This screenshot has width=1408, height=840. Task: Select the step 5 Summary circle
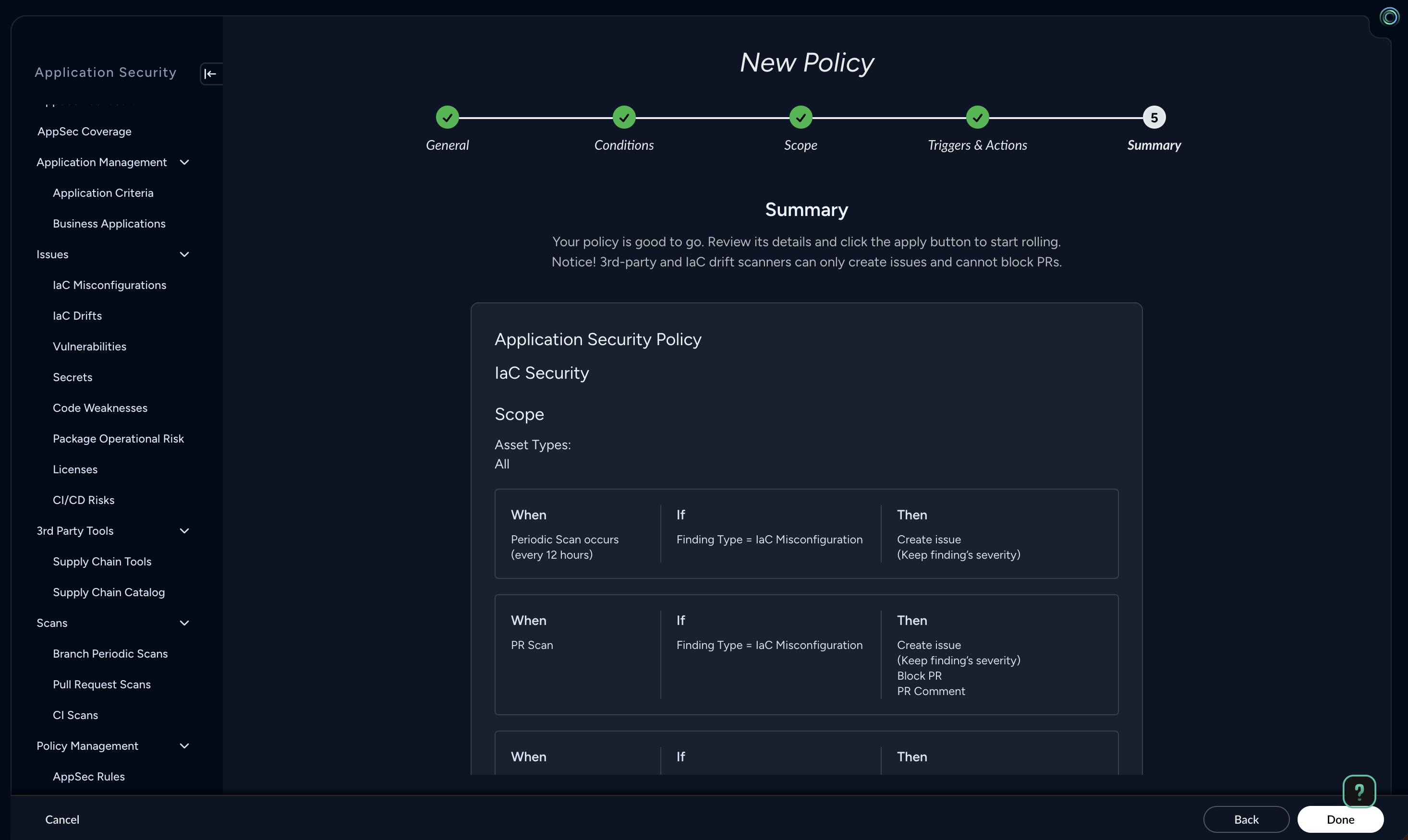click(1154, 118)
